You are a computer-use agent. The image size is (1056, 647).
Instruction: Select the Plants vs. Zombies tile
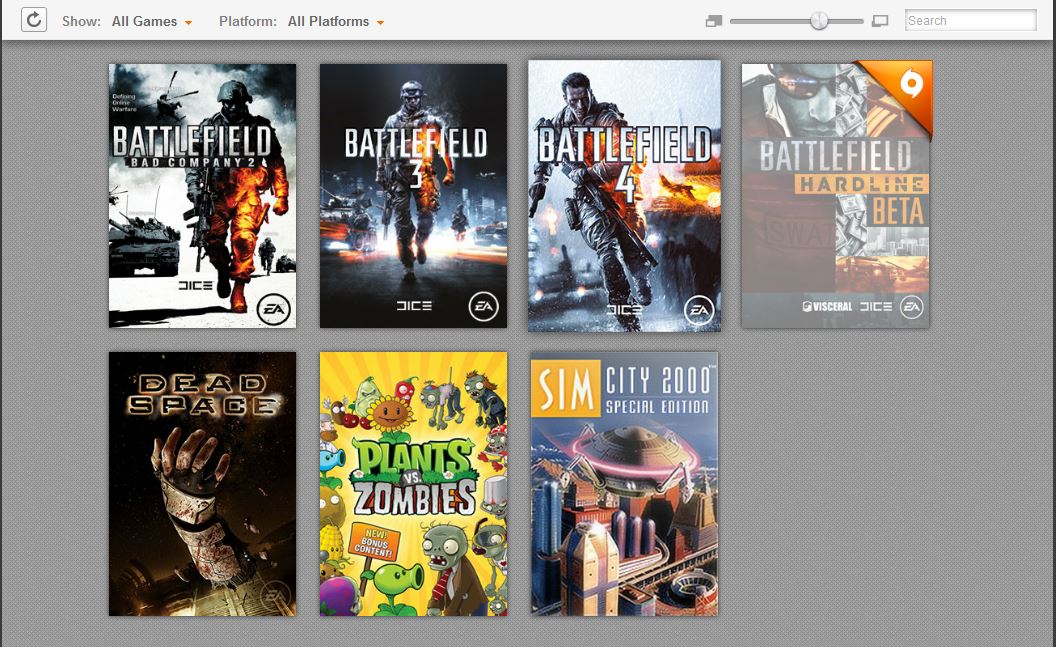[413, 484]
